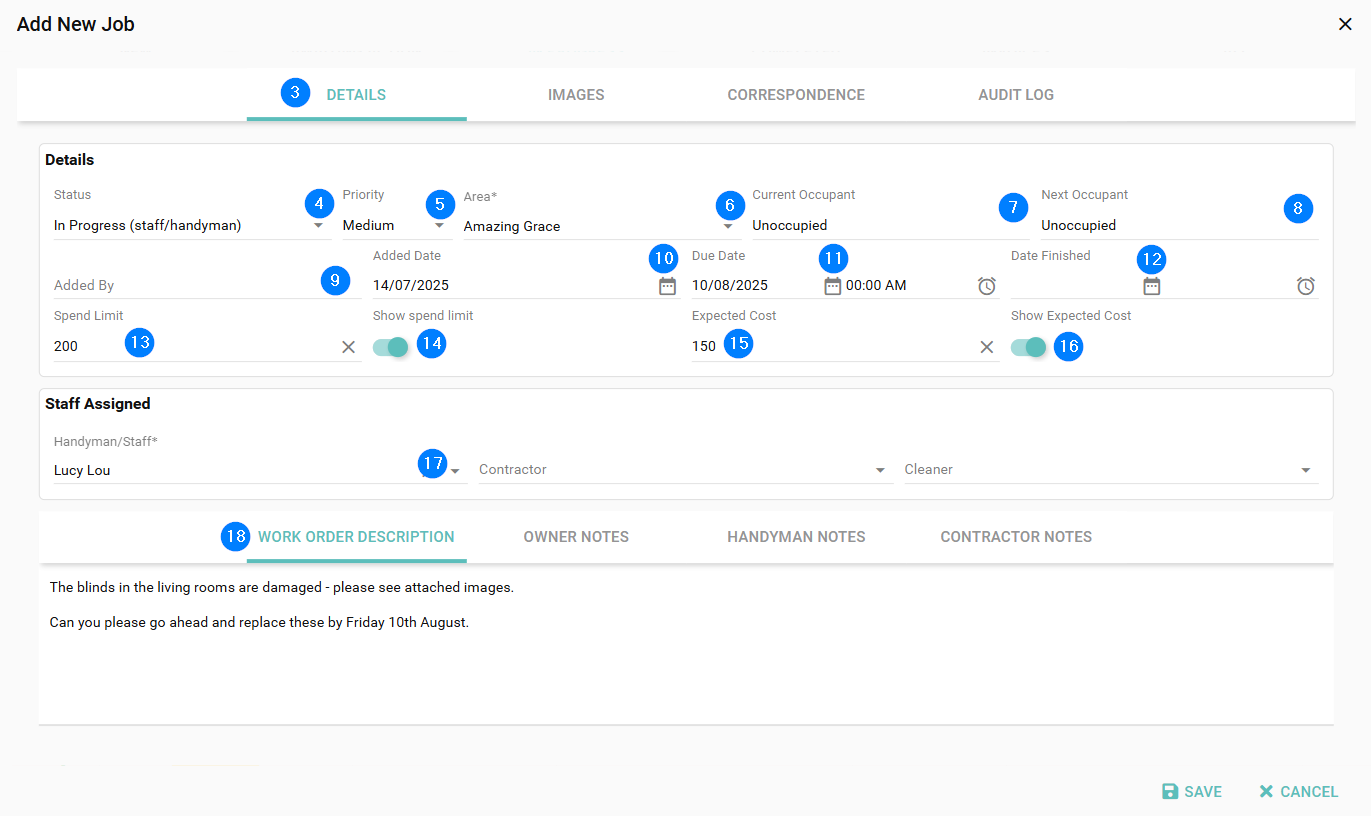Toggle the Show Expected Cost switch

[x=1028, y=347]
